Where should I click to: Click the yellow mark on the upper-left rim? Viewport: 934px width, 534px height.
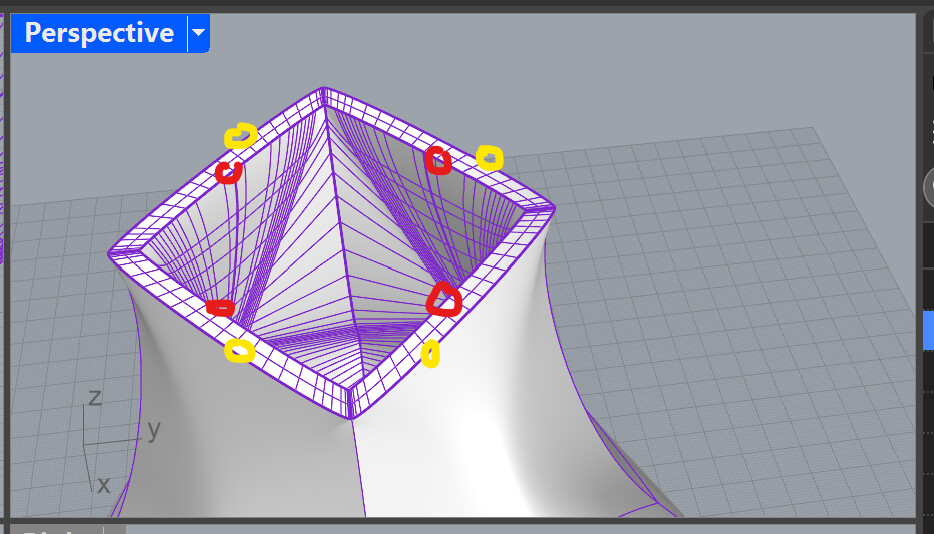pyautogui.click(x=240, y=135)
